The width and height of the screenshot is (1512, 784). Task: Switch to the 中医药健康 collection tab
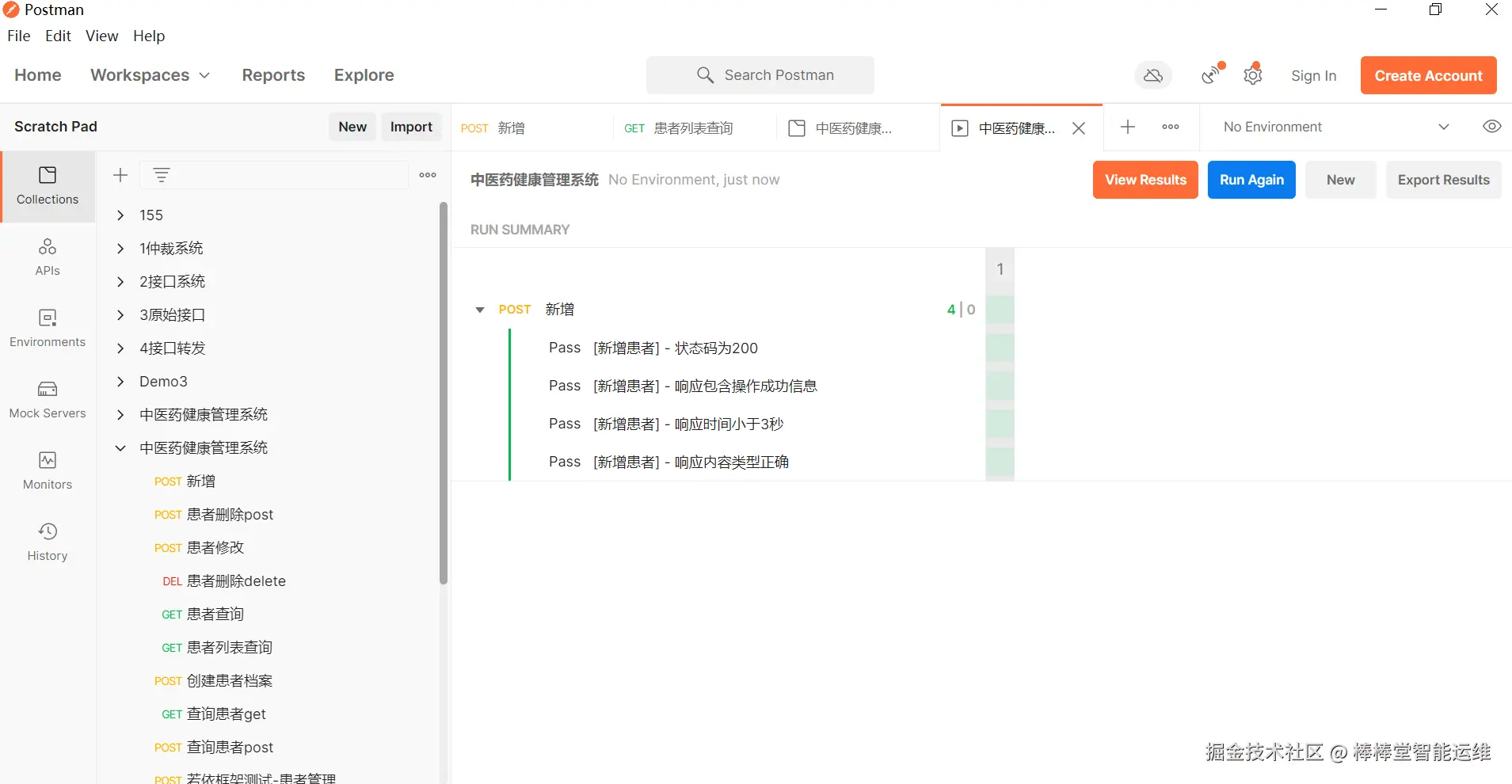click(x=859, y=128)
